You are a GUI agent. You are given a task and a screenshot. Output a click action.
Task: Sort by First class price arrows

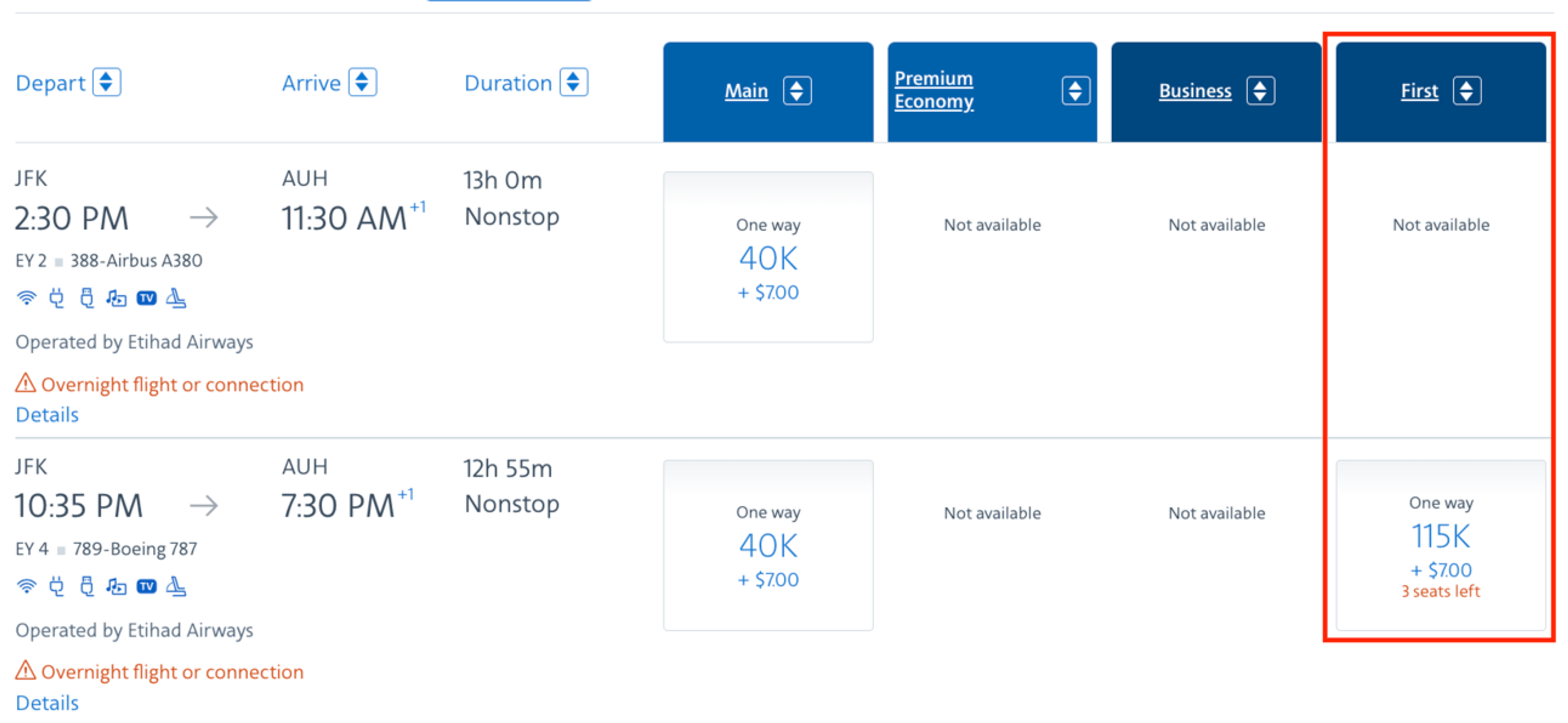coord(1467,91)
